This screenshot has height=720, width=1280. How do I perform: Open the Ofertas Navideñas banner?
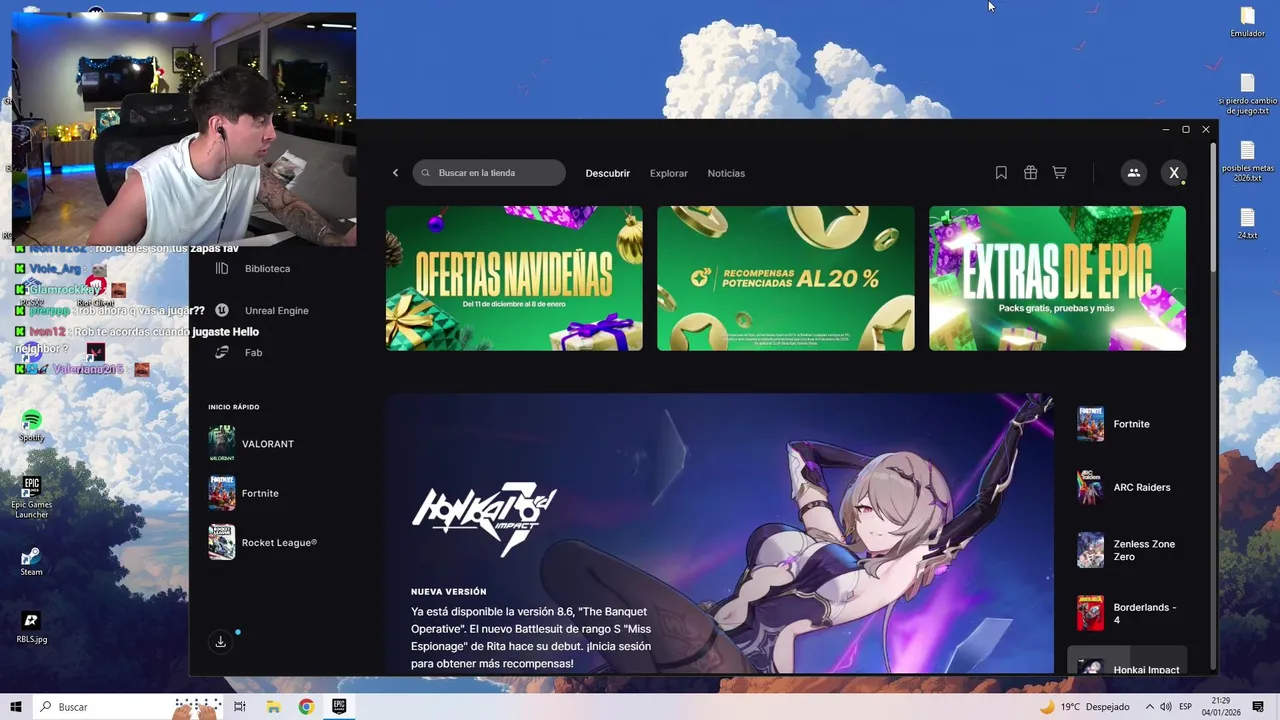[x=514, y=278]
